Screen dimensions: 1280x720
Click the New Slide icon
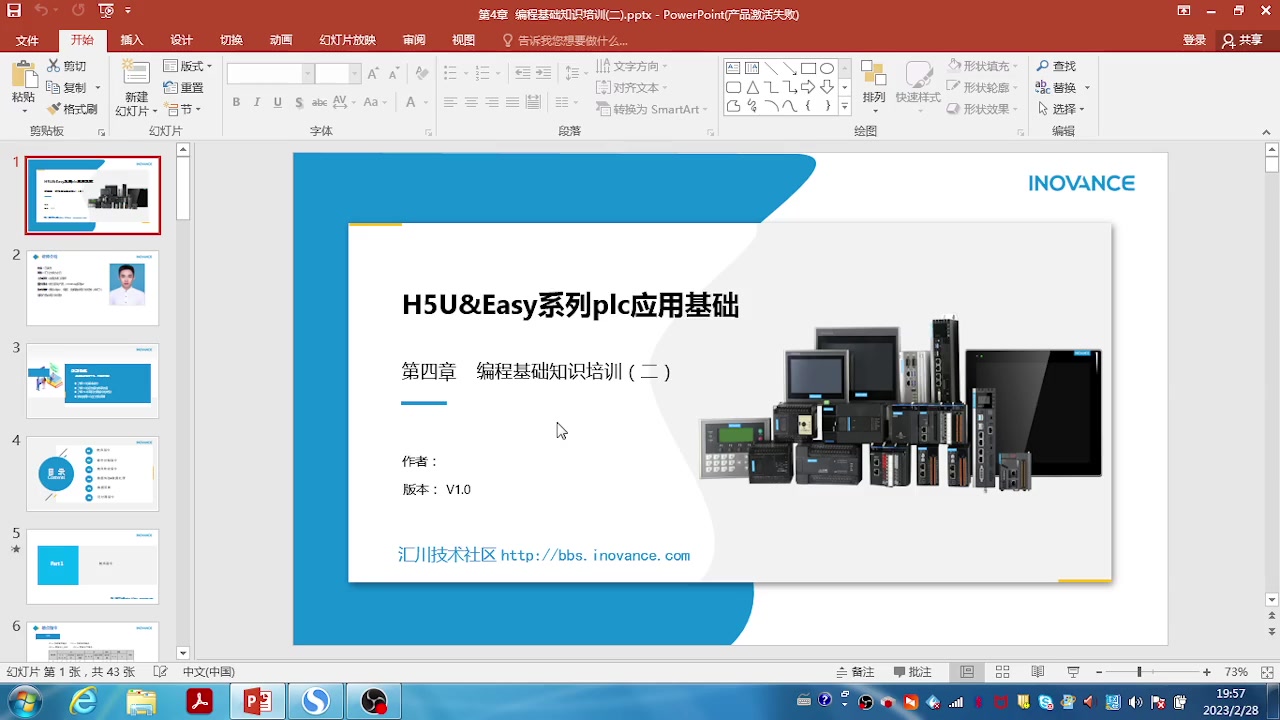pyautogui.click(x=136, y=73)
